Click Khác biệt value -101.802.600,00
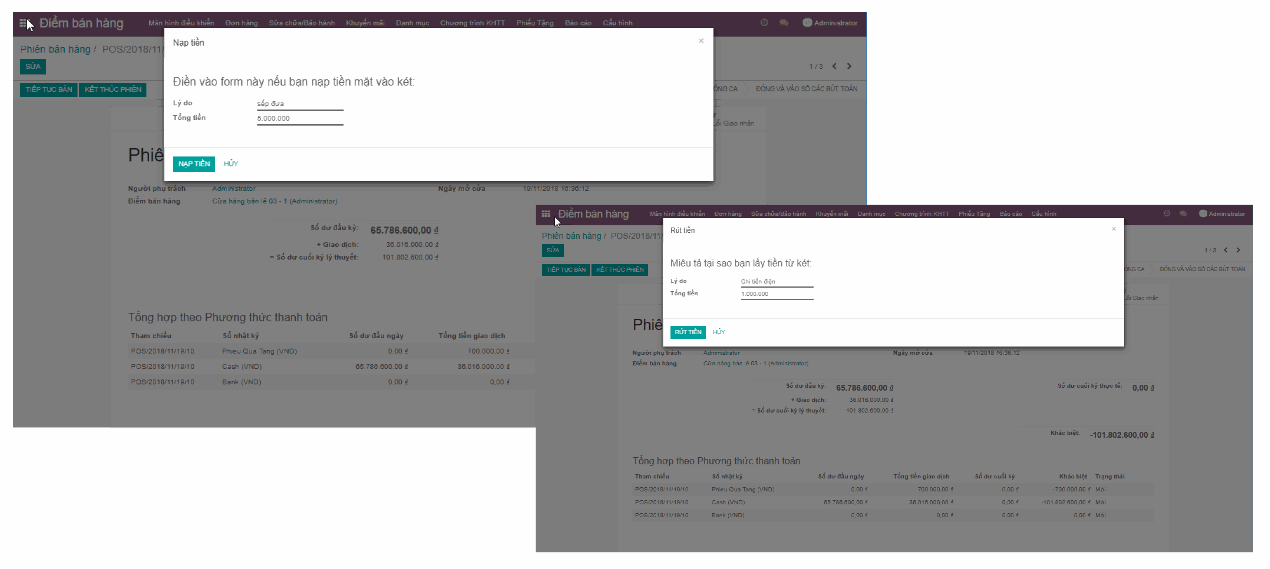The height and width of the screenshot is (569, 1270). pos(1120,435)
